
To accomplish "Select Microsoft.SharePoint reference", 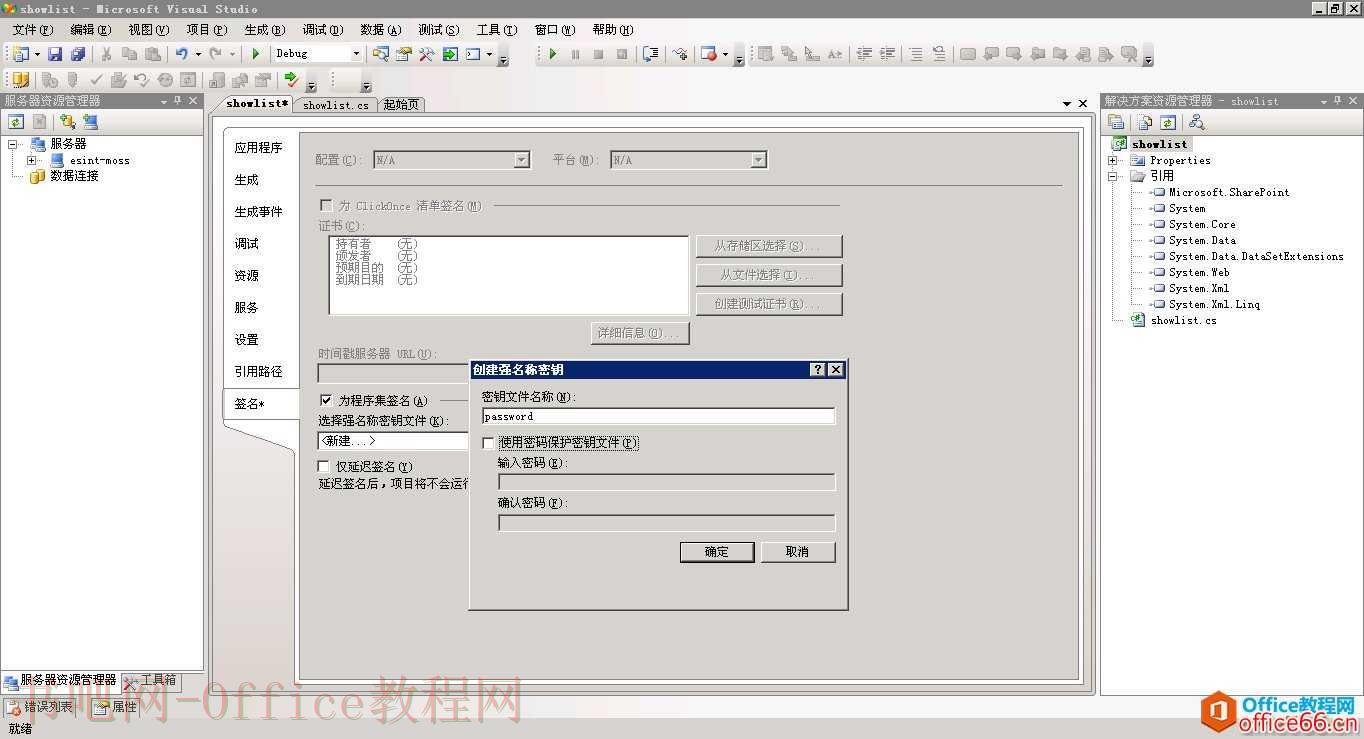I will (1229, 192).
